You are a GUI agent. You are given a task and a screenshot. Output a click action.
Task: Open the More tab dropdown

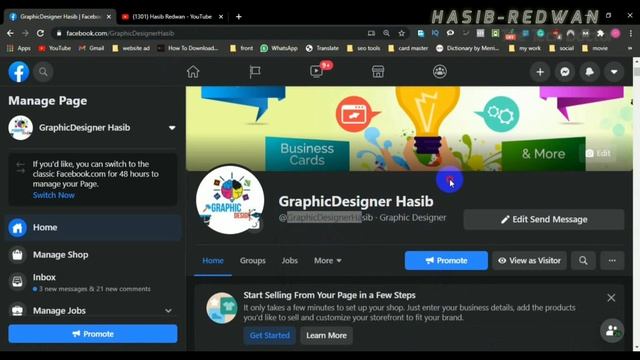328,260
